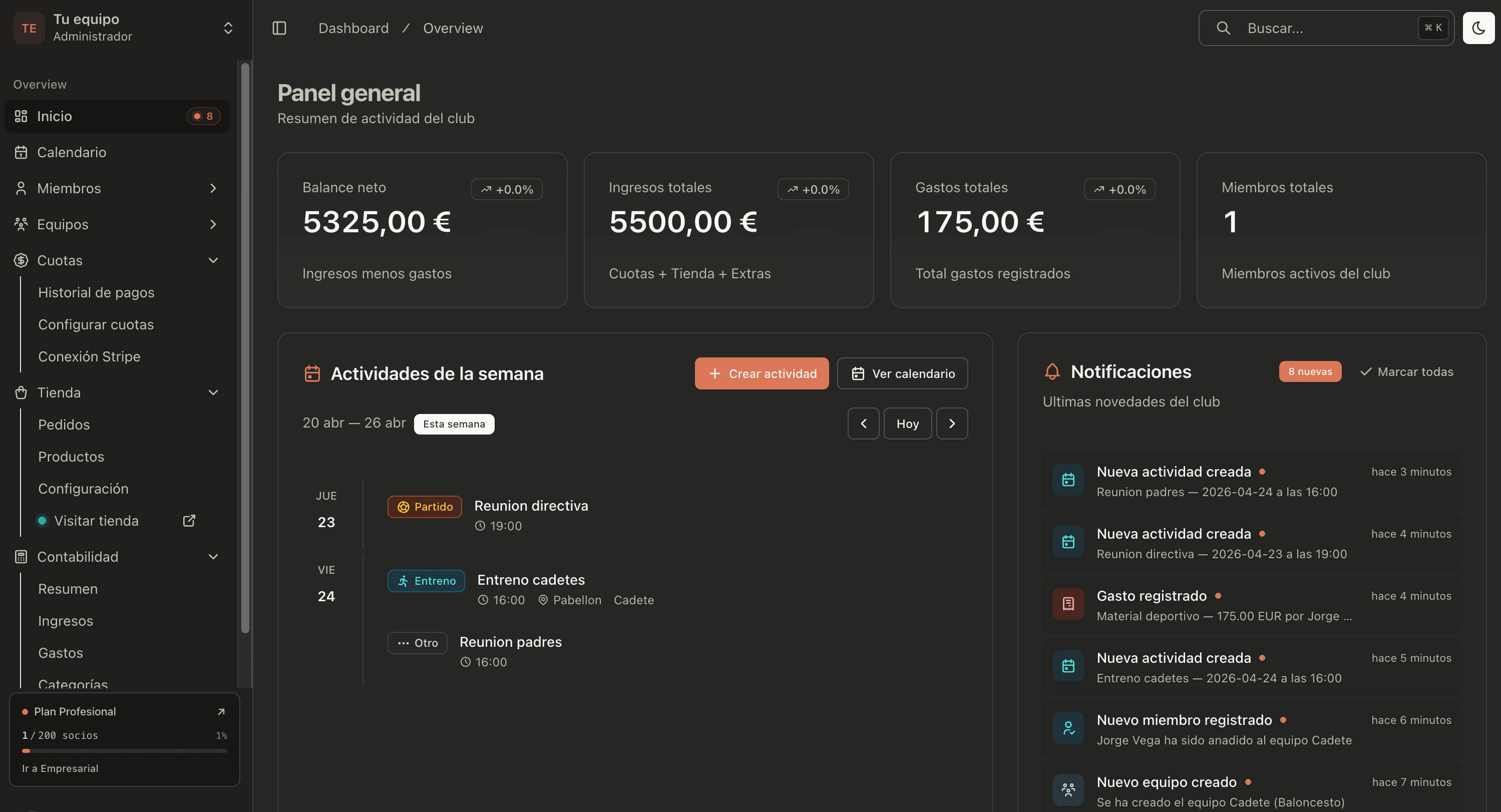The width and height of the screenshot is (1501, 812).
Task: Click the Ver calendario button
Action: coord(903,373)
